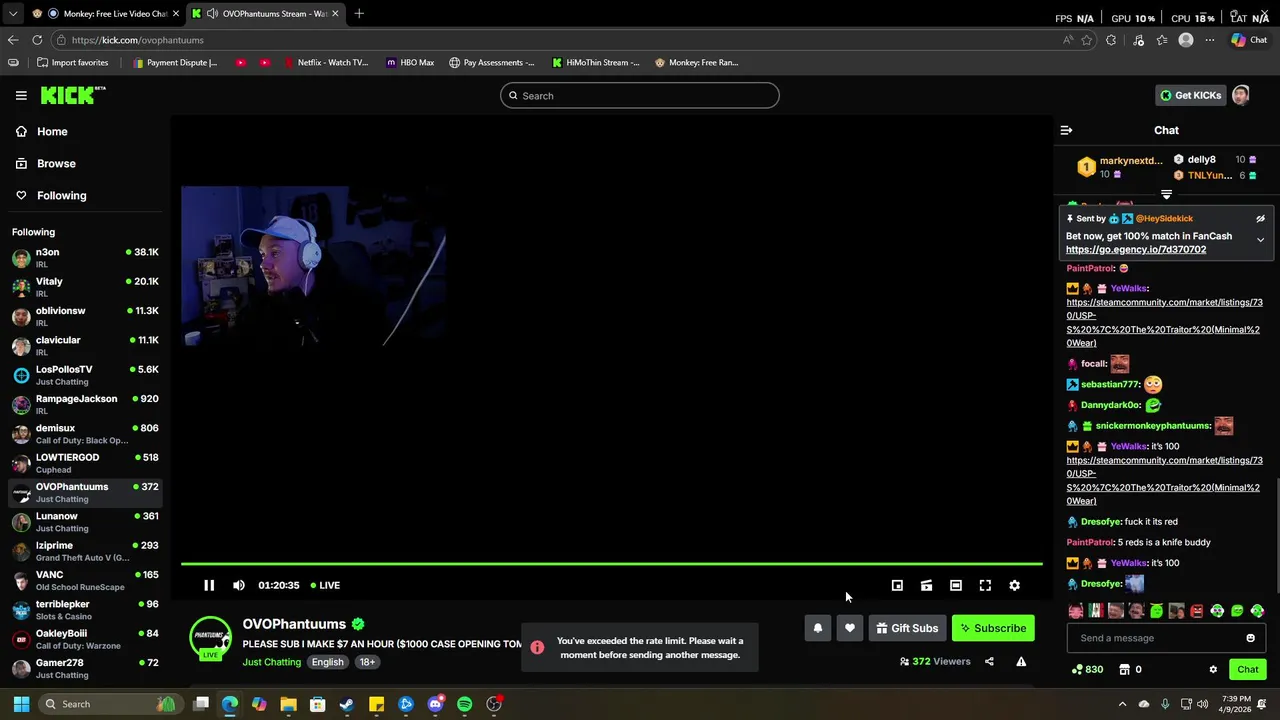This screenshot has width=1280, height=720.
Task: Jump to LIVE in the player
Action: click(325, 585)
